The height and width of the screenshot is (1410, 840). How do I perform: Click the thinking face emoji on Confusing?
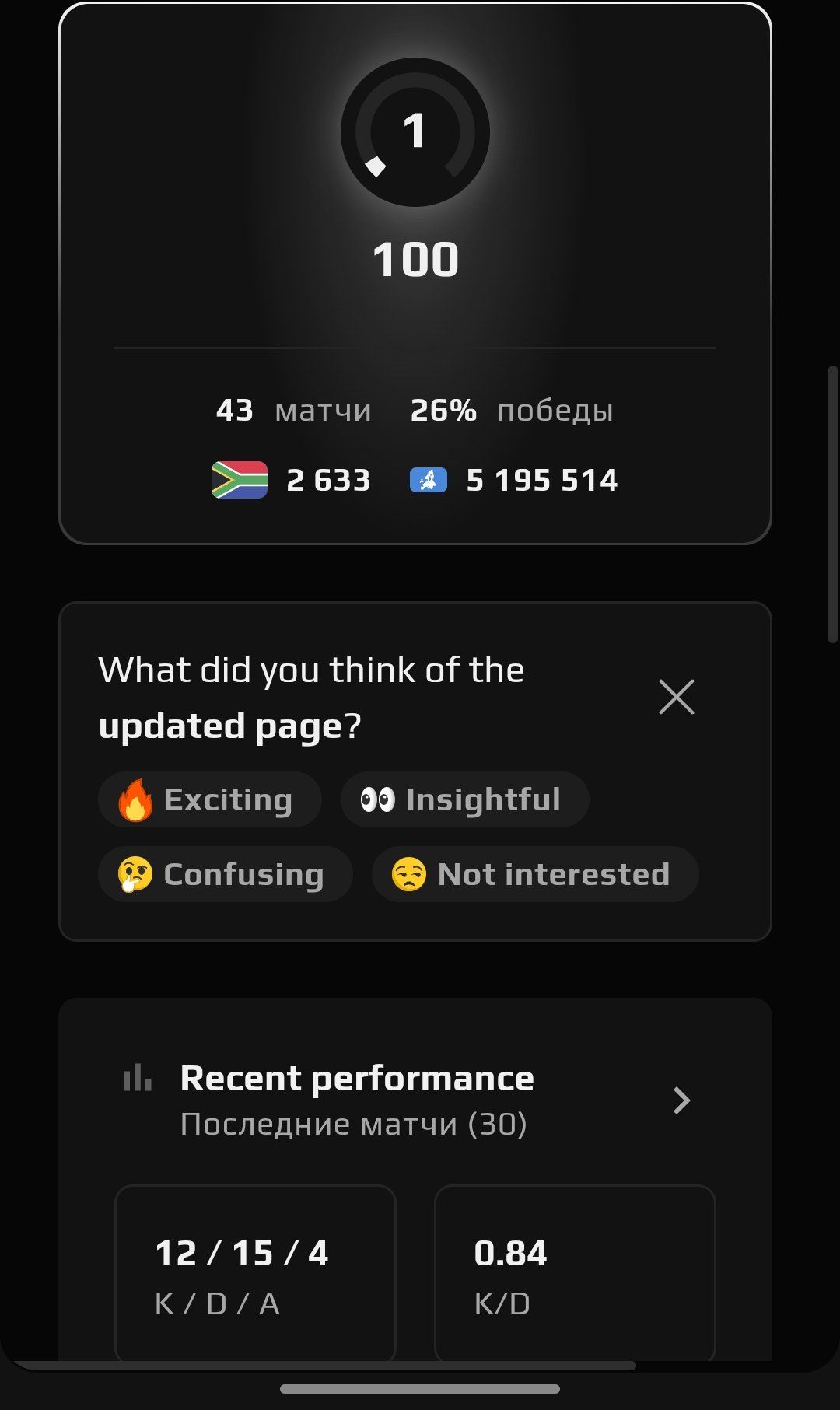pyautogui.click(x=135, y=874)
